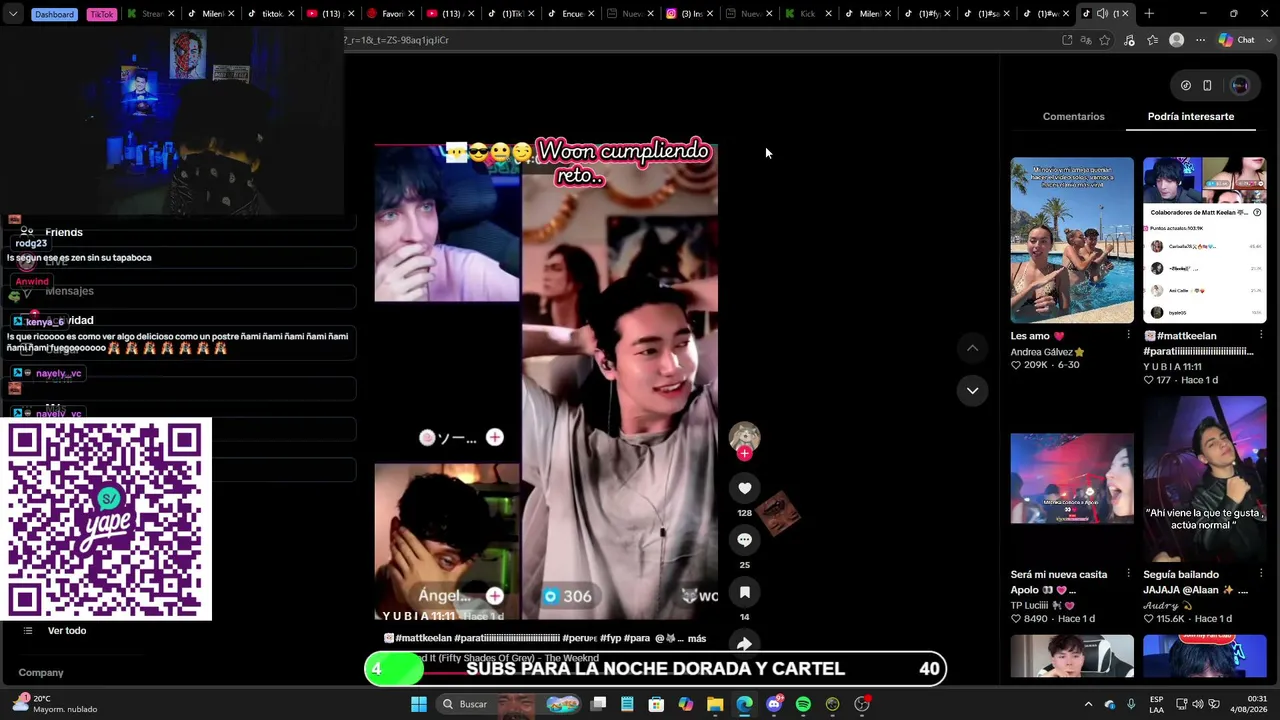Save the video with the bookmark icon
Image resolution: width=1280 pixels, height=720 pixels.
pos(744,592)
